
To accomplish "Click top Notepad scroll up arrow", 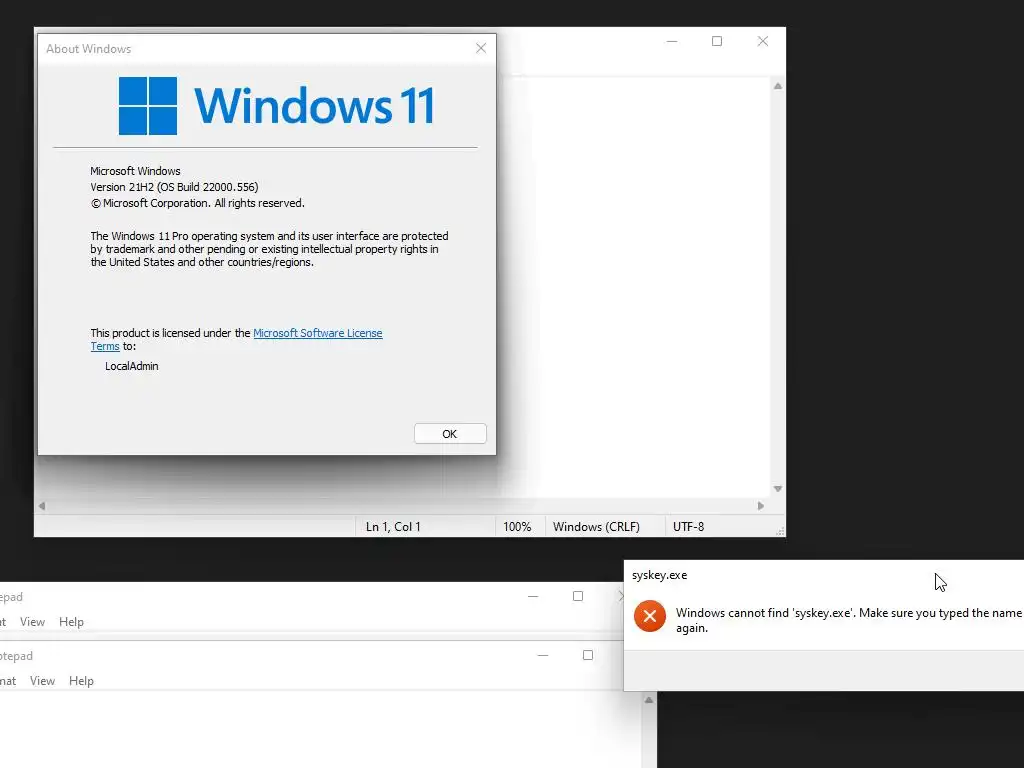I will [778, 86].
